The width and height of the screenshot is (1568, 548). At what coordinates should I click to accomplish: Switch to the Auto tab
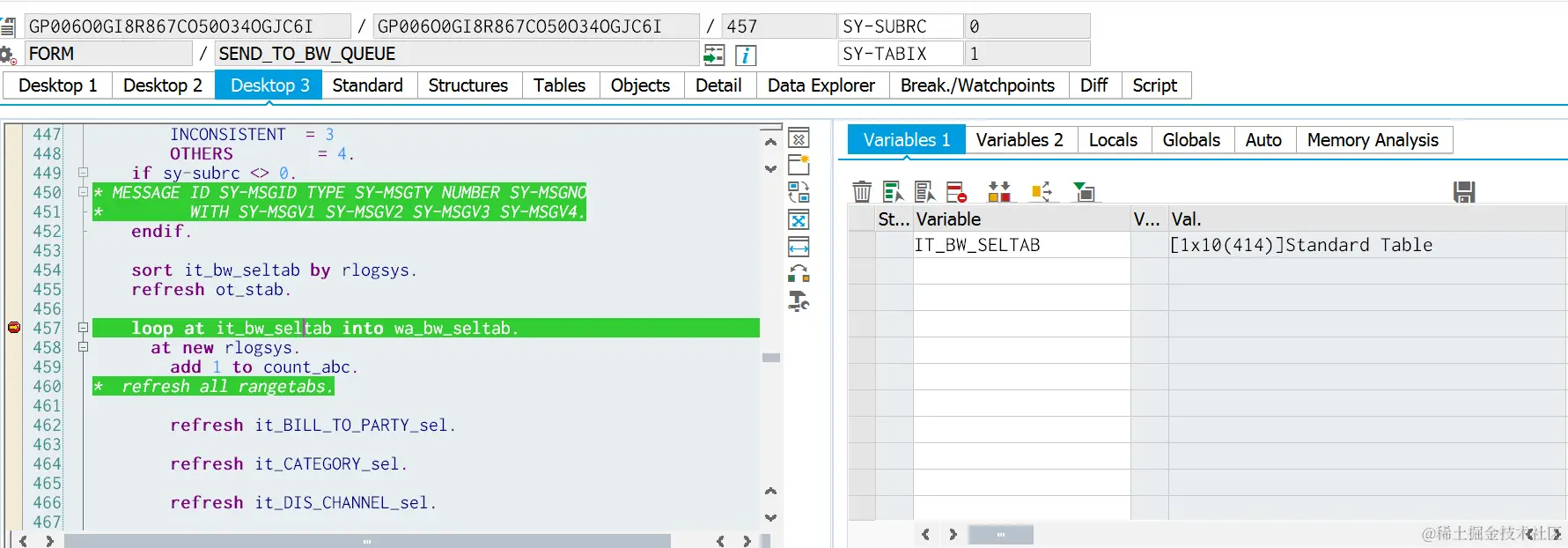[1263, 140]
